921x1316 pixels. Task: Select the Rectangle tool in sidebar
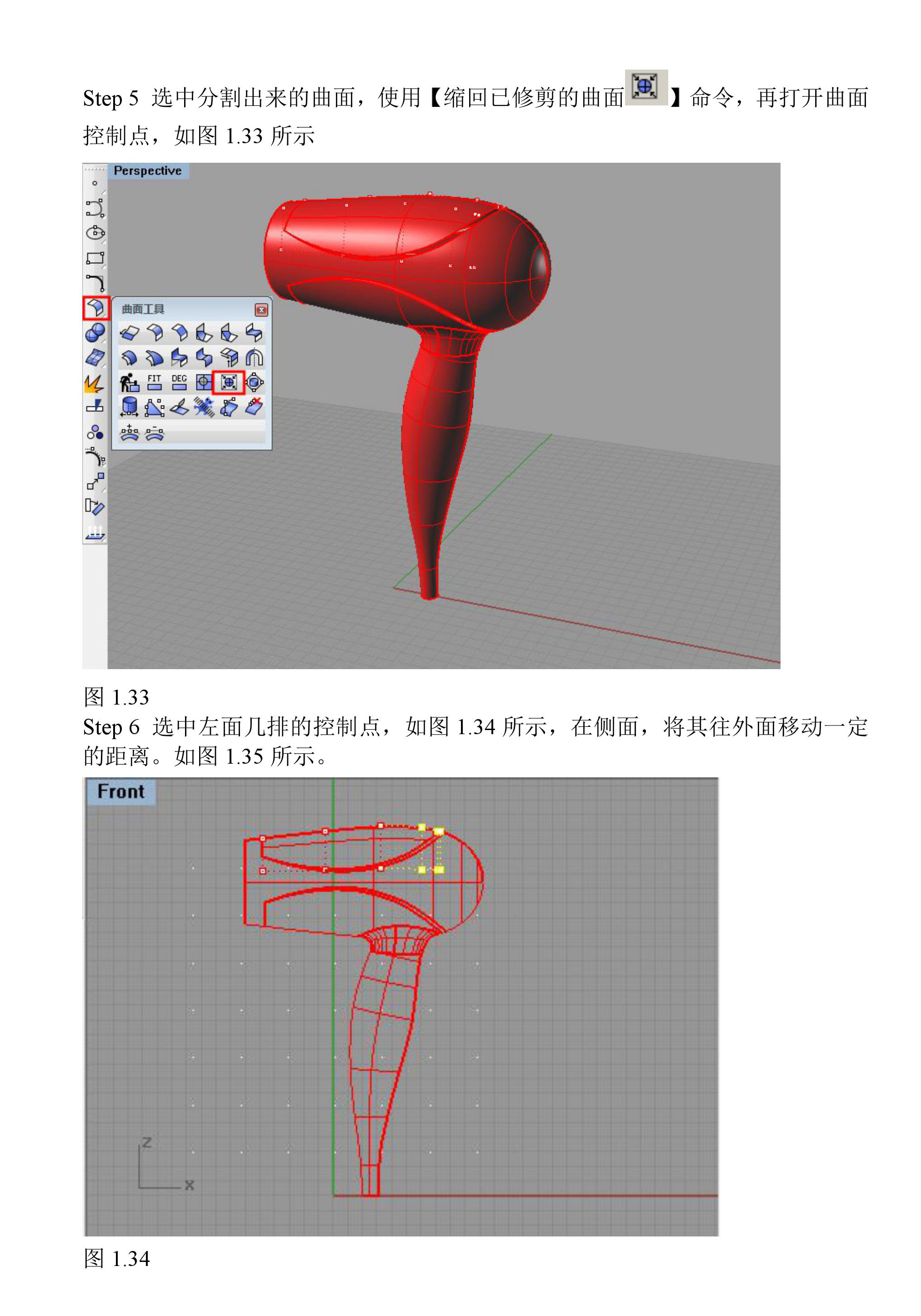pos(95,258)
